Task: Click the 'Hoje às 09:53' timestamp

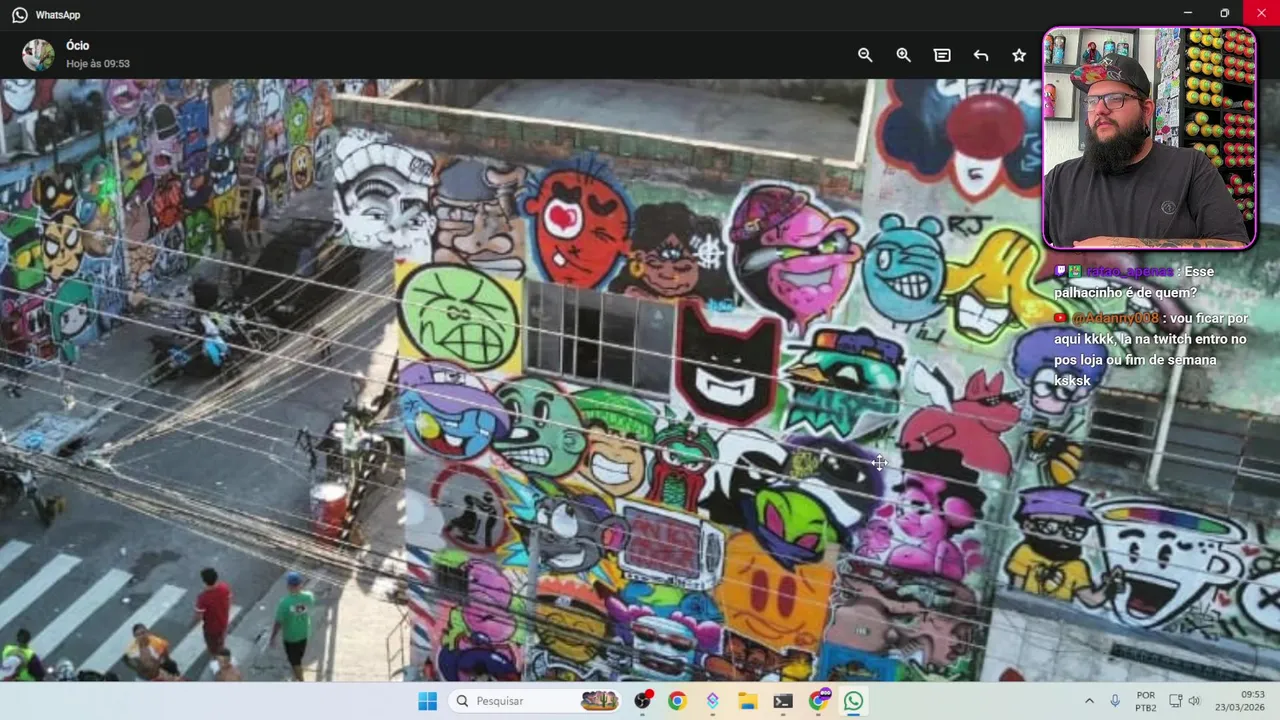Action: coord(98,64)
